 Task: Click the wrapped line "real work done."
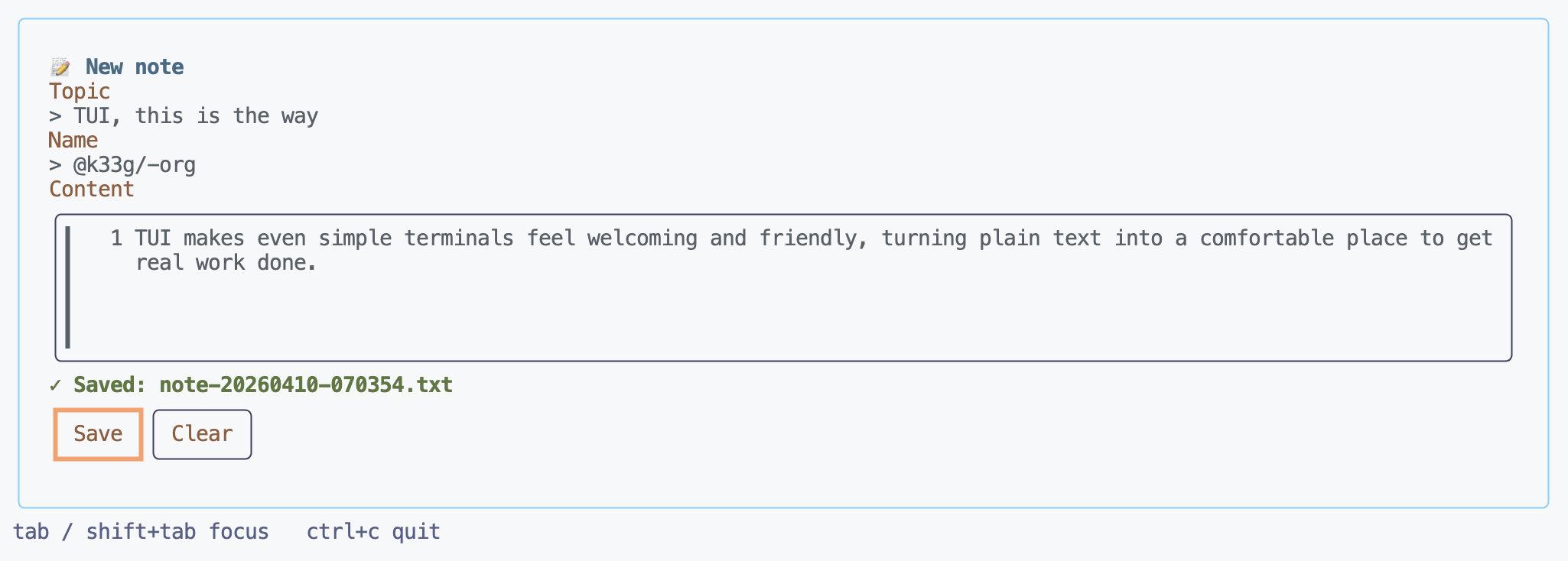(226, 263)
